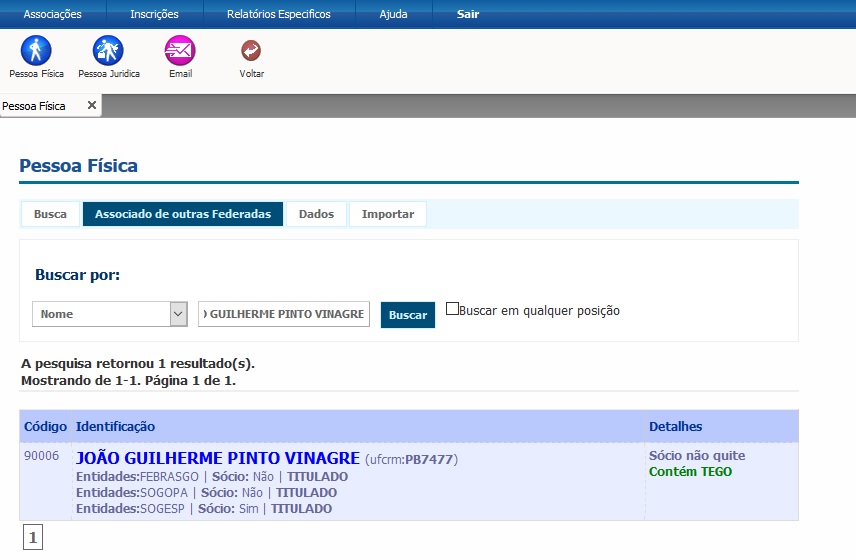Close the Pessoa Física document tab

pyautogui.click(x=92, y=105)
